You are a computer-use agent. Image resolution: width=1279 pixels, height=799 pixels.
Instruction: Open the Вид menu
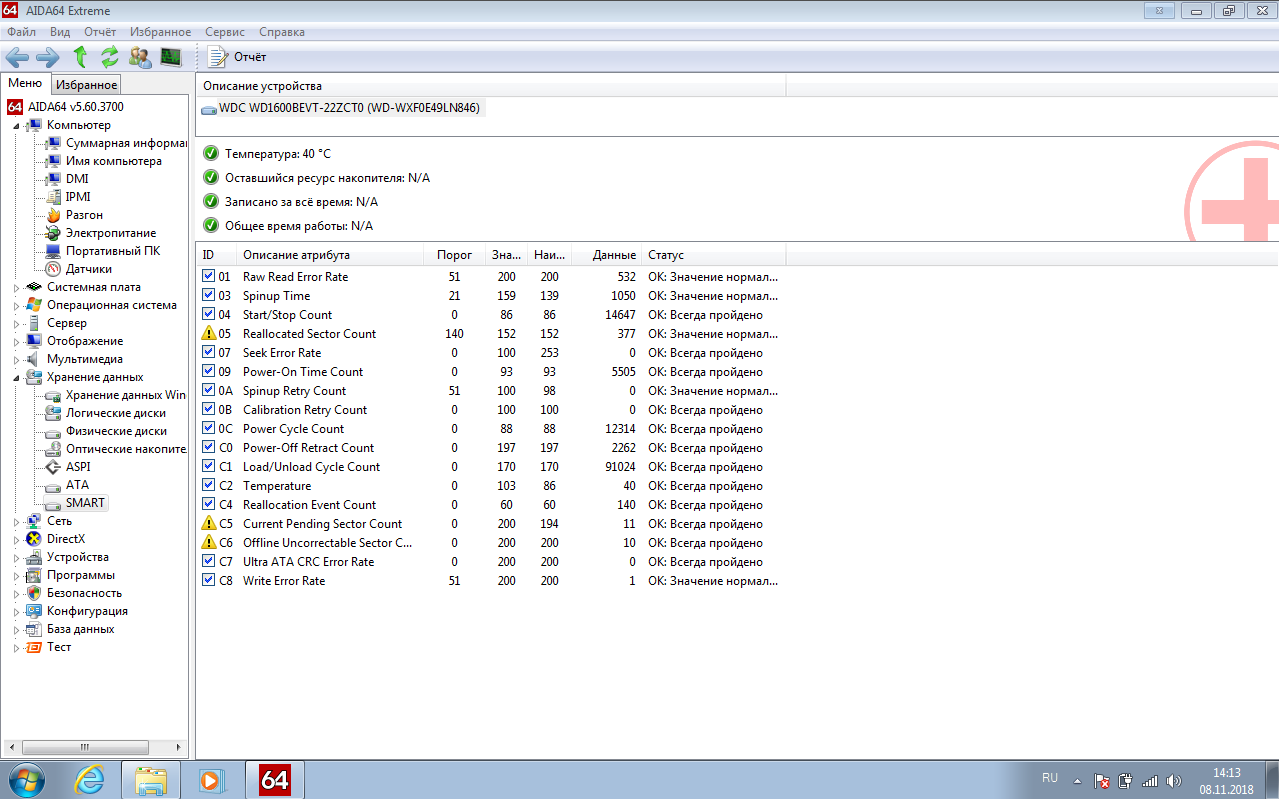pos(60,32)
